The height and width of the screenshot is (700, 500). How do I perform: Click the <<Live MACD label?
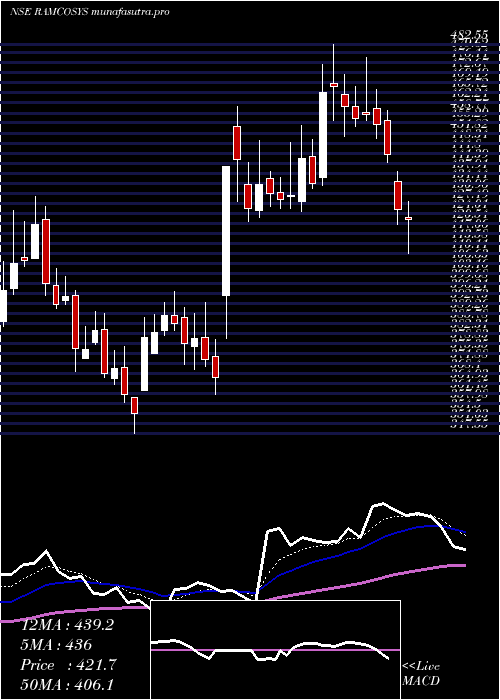[x=421, y=674]
